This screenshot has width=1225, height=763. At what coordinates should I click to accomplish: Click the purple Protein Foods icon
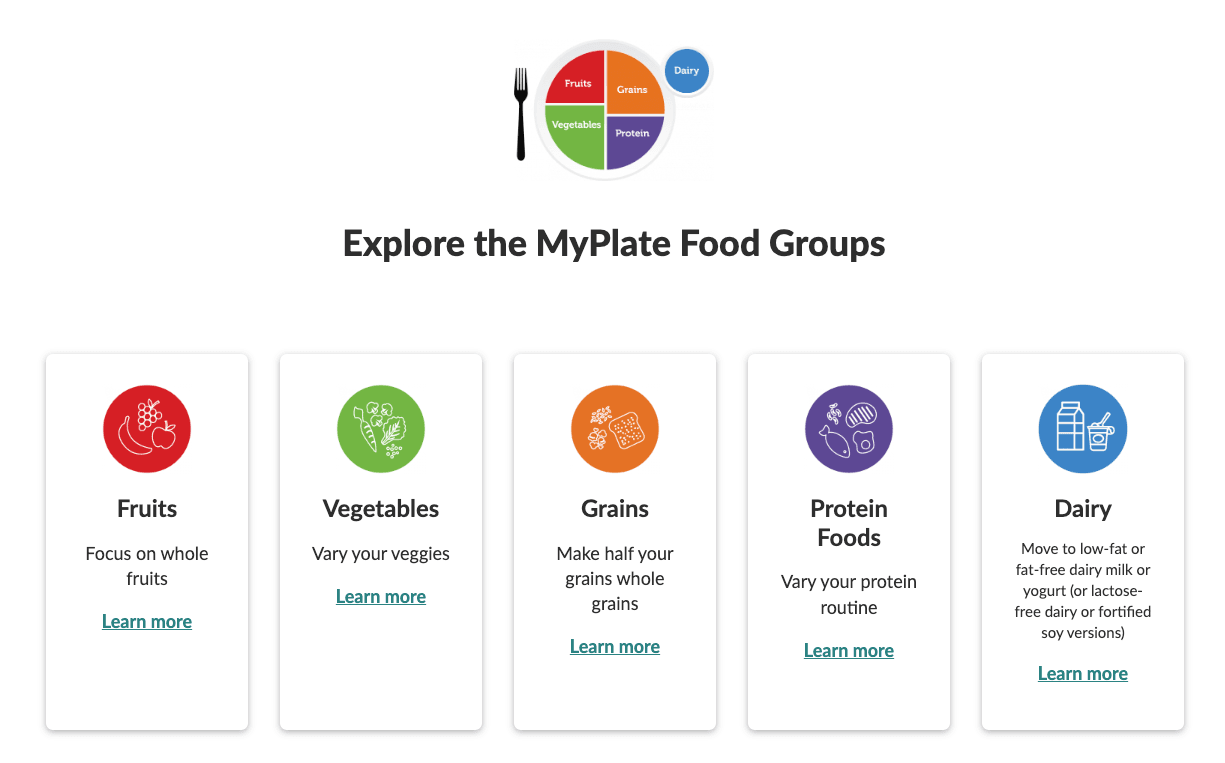pos(849,429)
